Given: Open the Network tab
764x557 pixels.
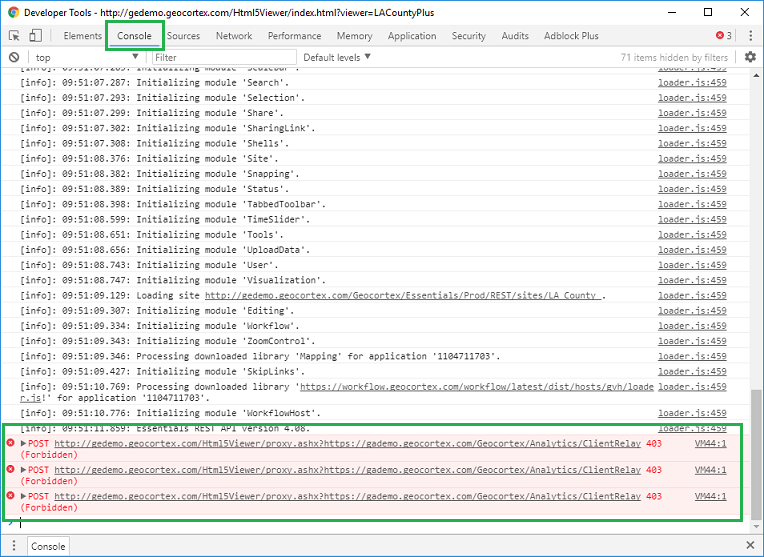Looking at the screenshot, I should click(x=234, y=36).
